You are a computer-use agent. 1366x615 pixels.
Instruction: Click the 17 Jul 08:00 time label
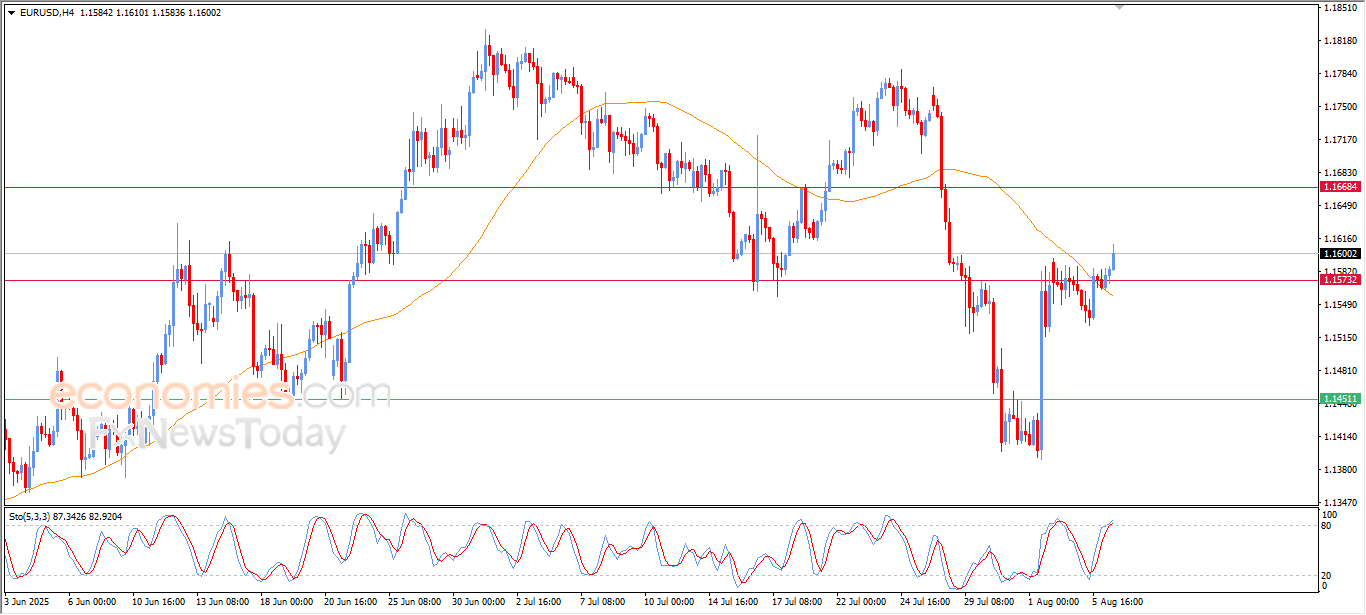(798, 602)
